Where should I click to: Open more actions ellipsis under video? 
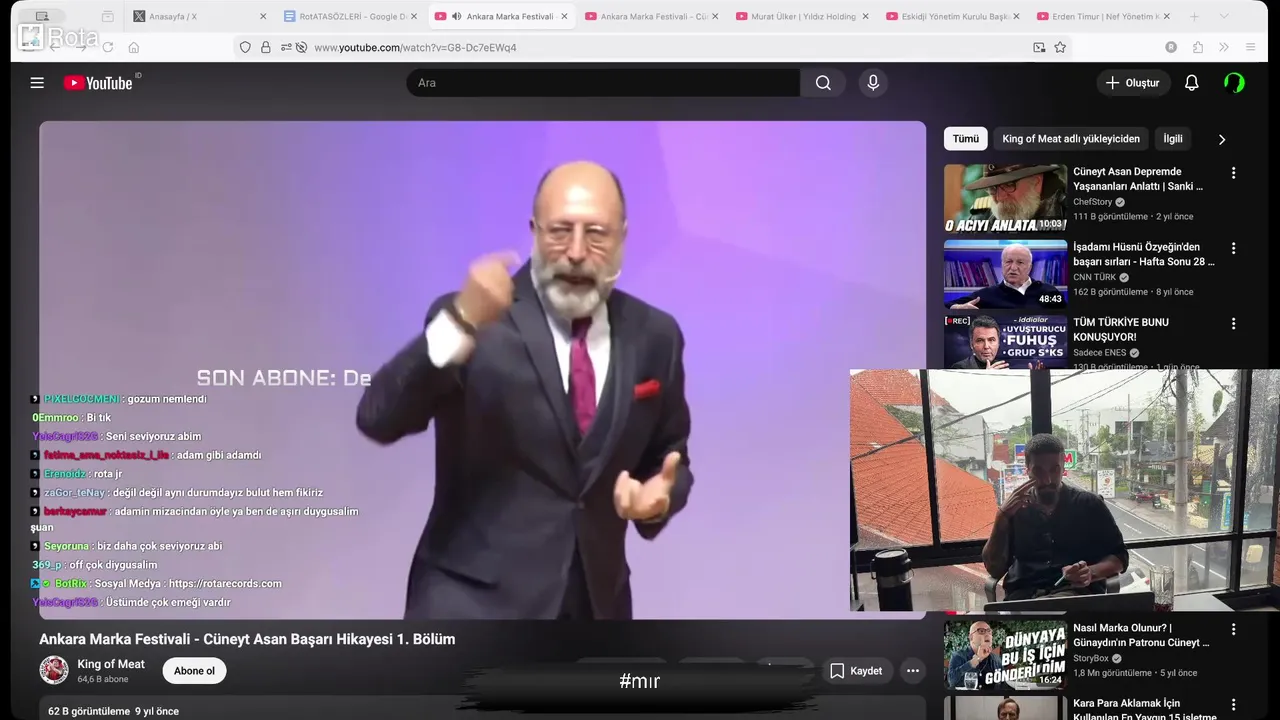pyautogui.click(x=912, y=671)
